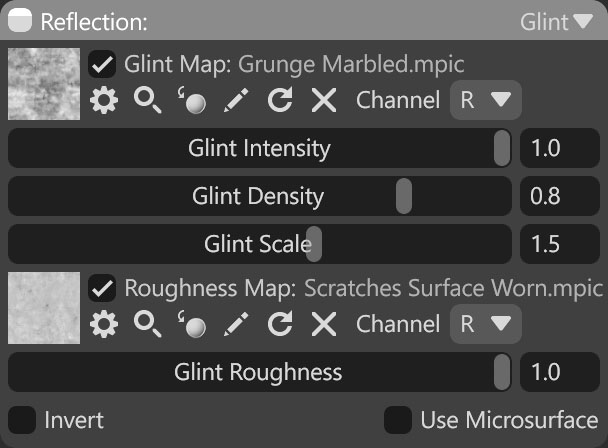
Task: Enable the Use Microsurface checkbox
Action: click(x=398, y=420)
